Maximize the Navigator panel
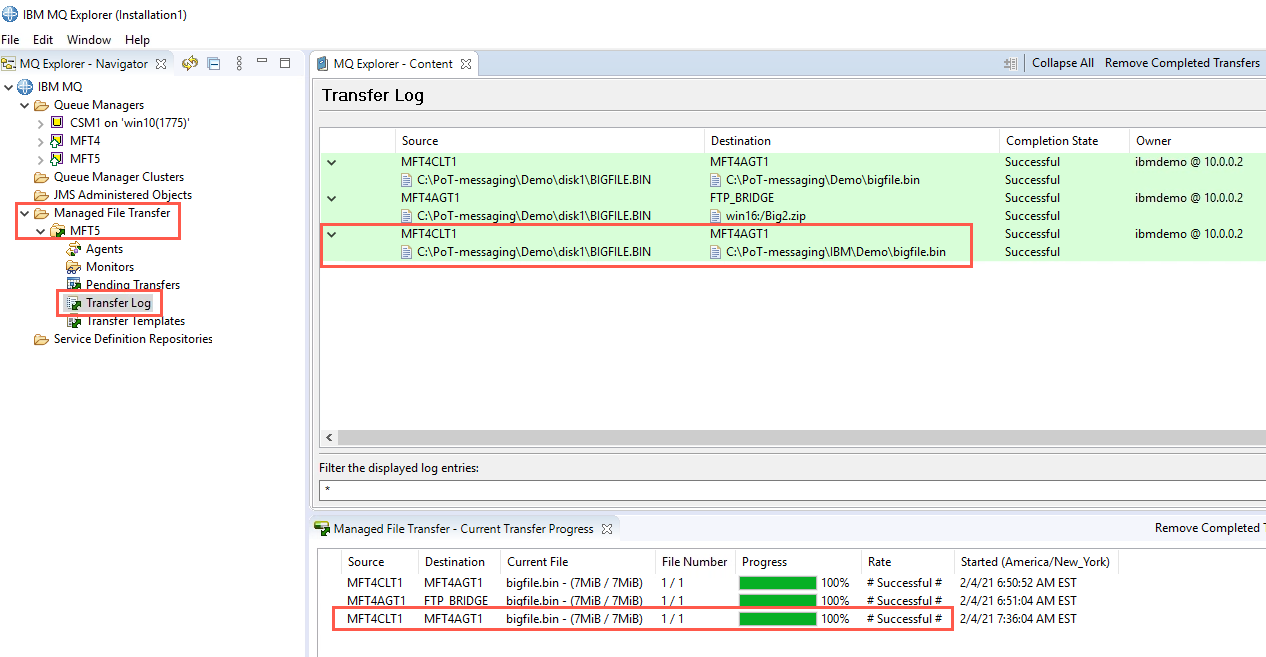This screenshot has width=1266, height=657. pos(285,62)
